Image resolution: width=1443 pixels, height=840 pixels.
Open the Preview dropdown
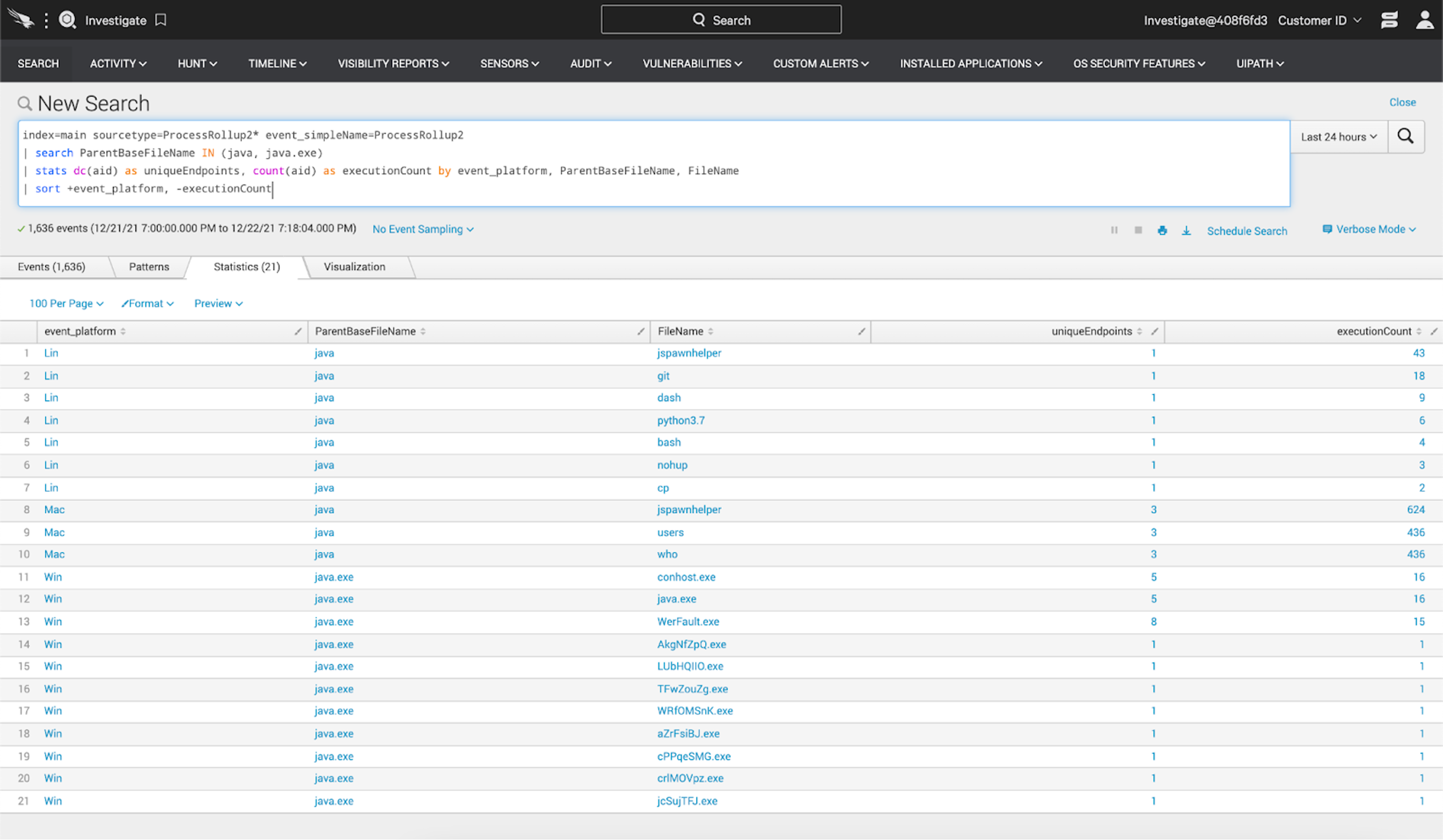218,304
